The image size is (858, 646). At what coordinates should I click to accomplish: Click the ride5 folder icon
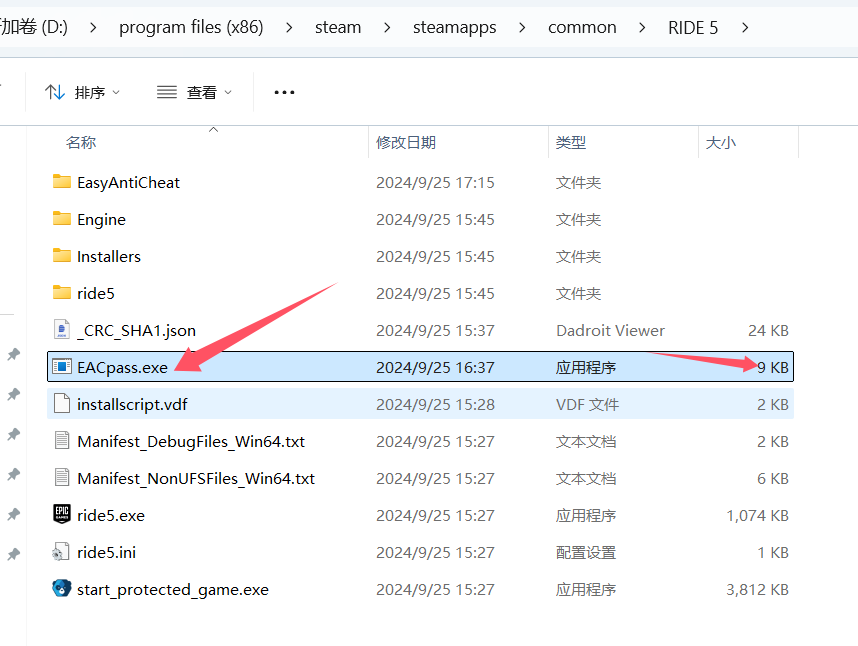click(62, 293)
